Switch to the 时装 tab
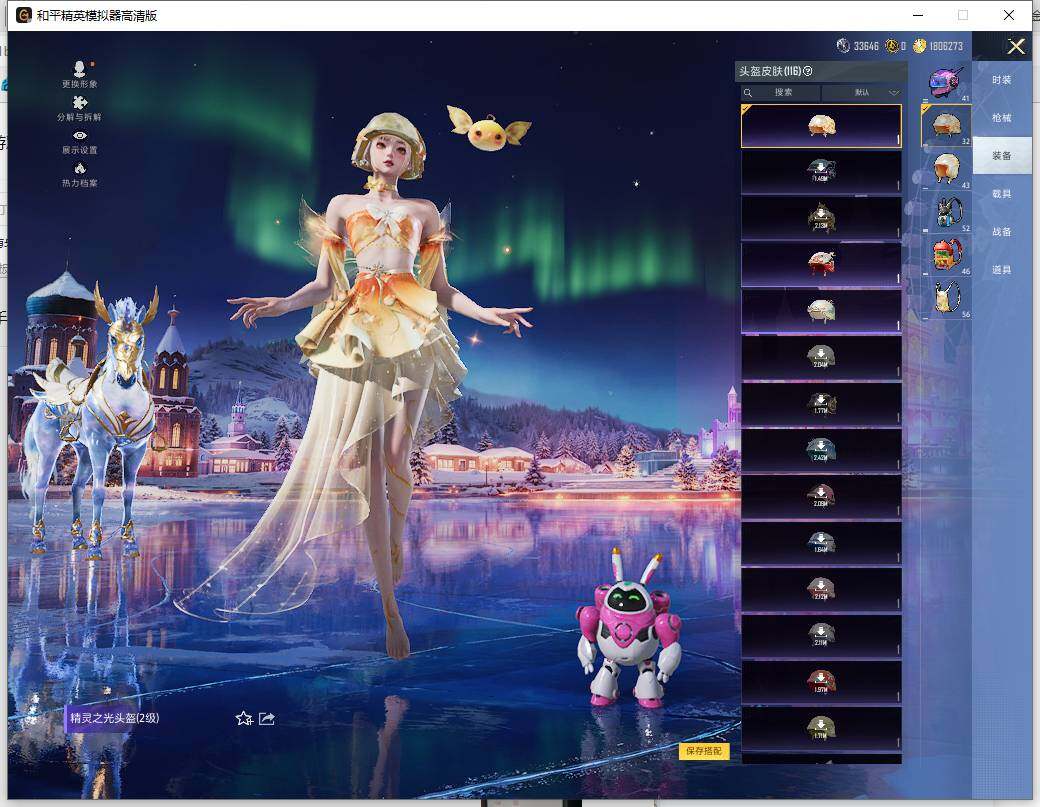1040x807 pixels. [1002, 80]
